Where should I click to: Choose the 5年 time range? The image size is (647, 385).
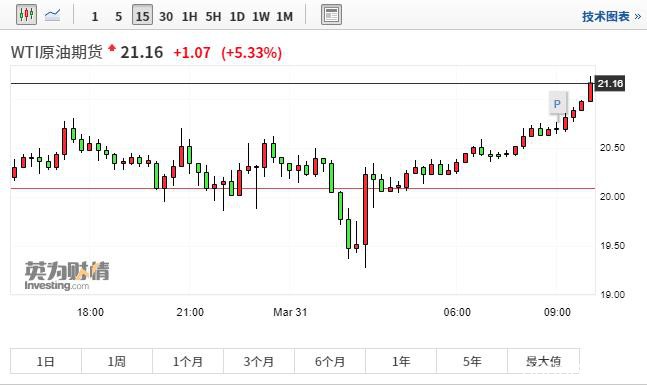coord(472,361)
